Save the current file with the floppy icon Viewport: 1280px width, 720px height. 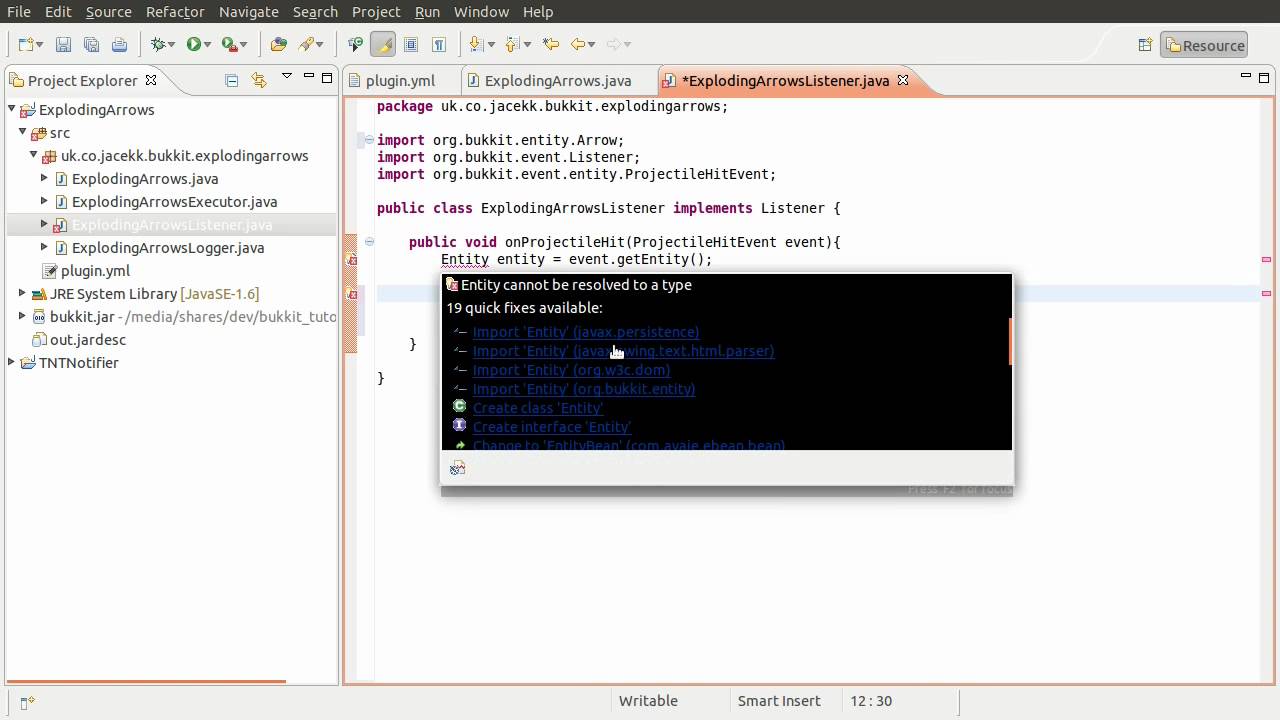63,44
